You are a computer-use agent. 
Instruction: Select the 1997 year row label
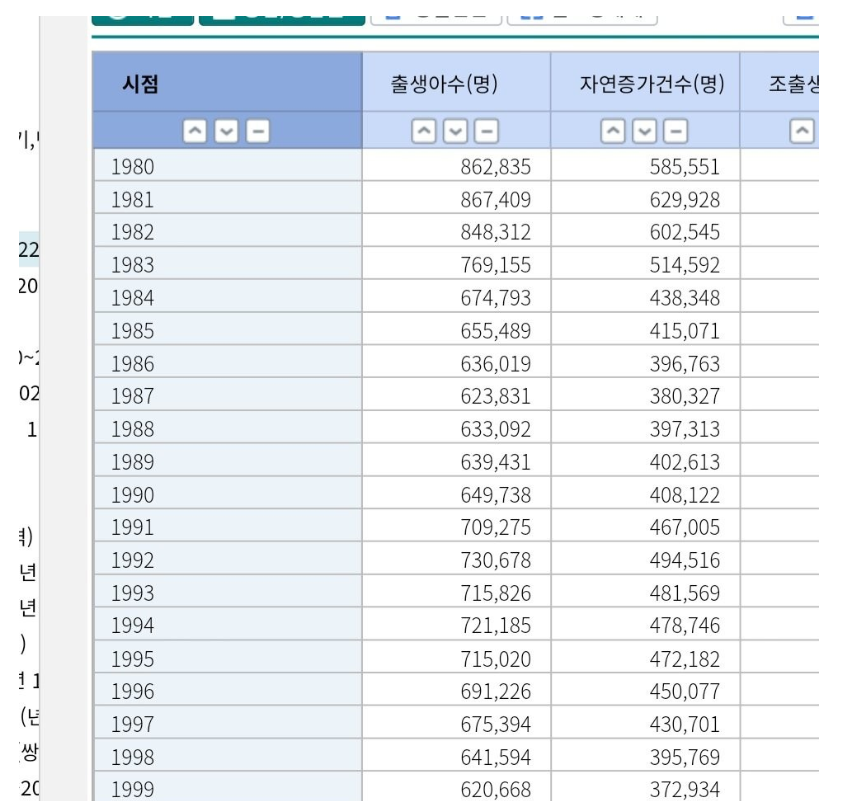[x=133, y=724]
